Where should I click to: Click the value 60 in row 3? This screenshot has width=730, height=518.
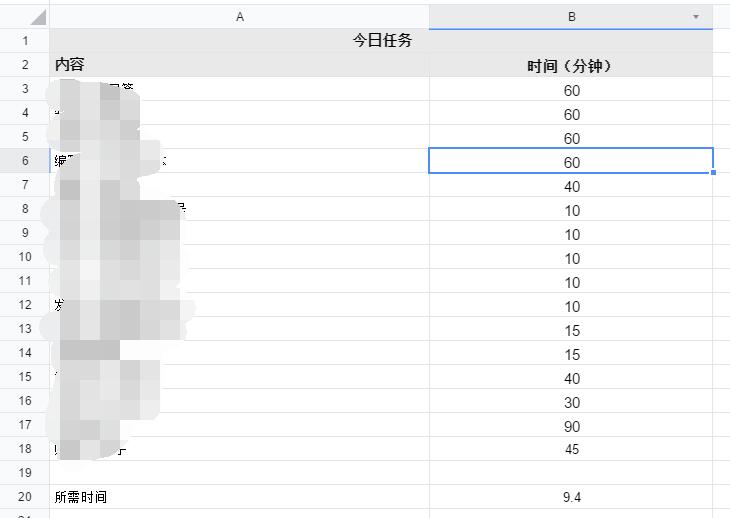(x=571, y=89)
